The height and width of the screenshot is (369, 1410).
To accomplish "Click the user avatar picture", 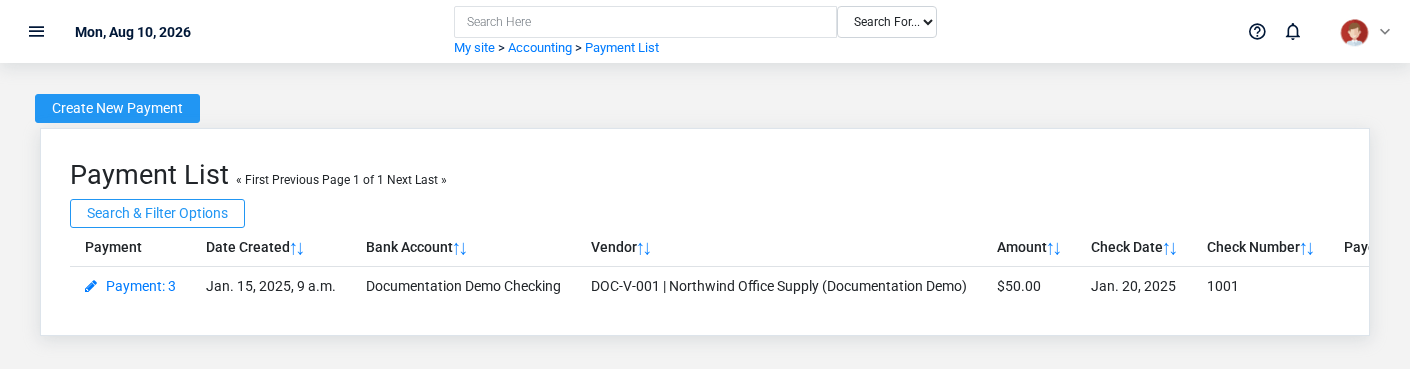I will [1354, 32].
